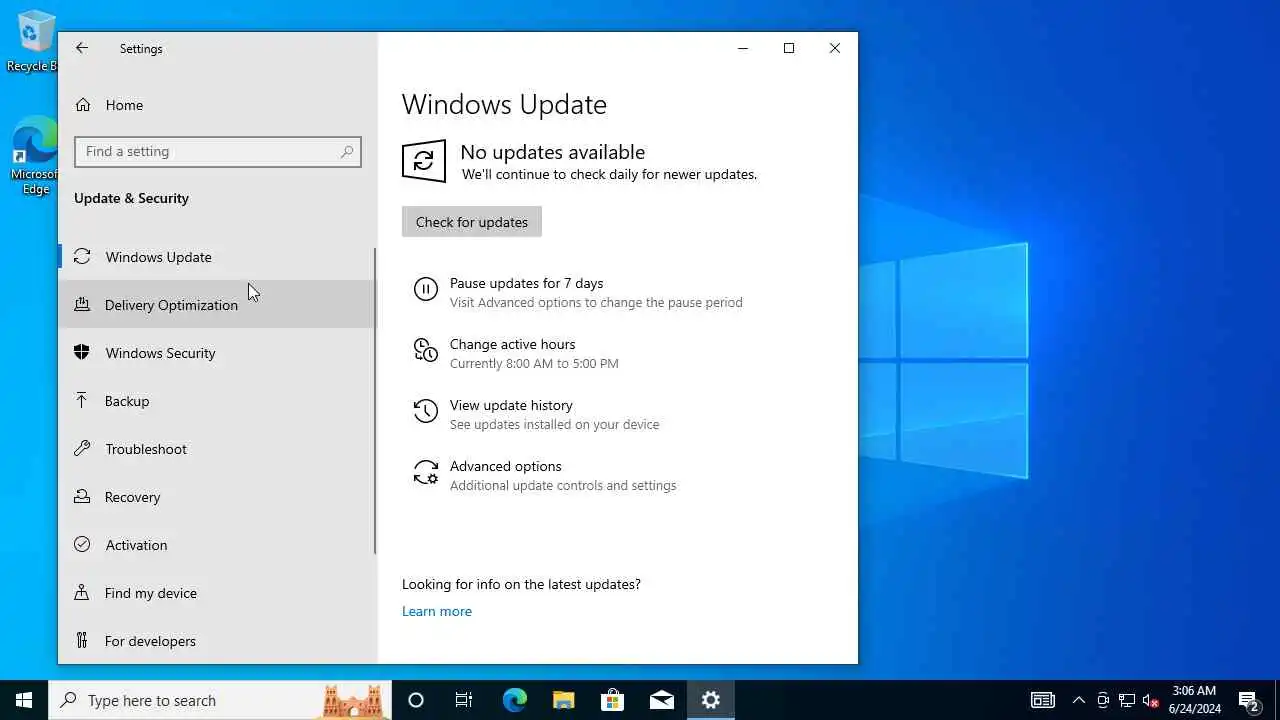
Task: Click the magnifier icon in Find a setting
Action: [347, 152]
